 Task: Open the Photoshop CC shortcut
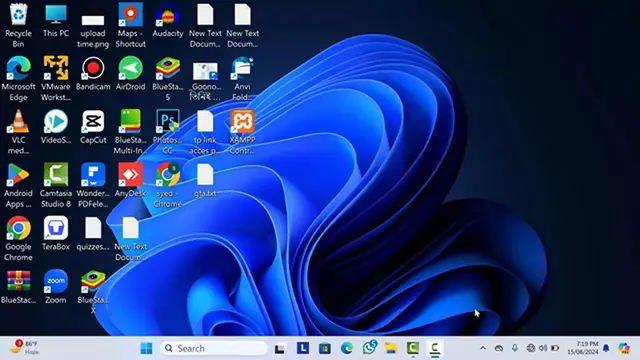pyautogui.click(x=168, y=132)
